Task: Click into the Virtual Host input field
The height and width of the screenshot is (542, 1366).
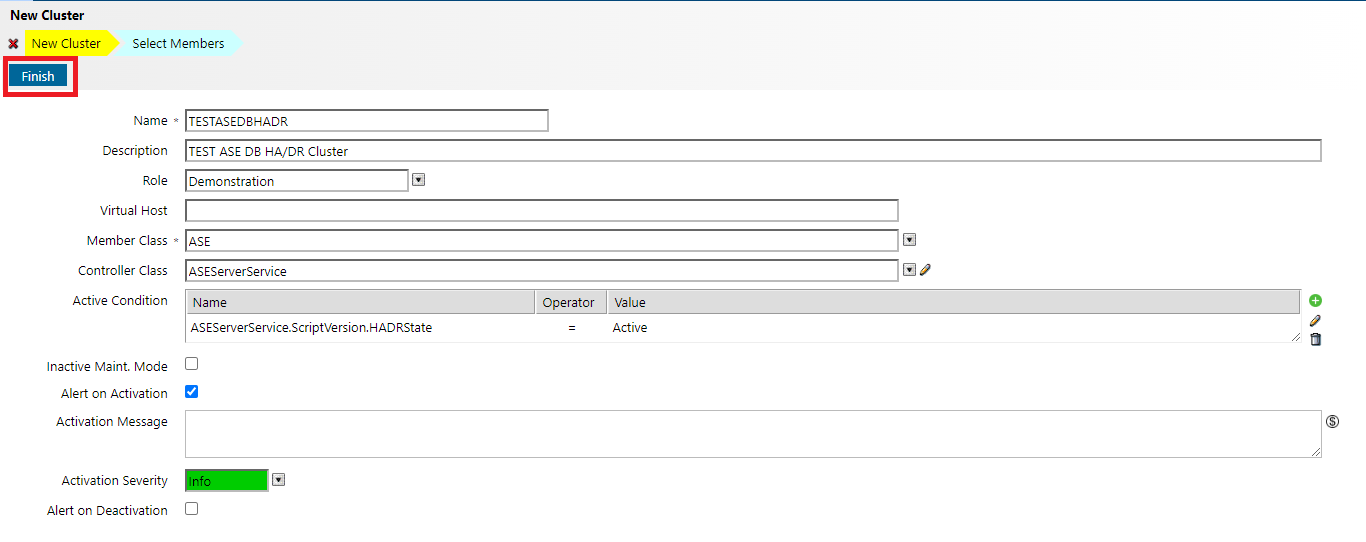Action: tap(541, 211)
